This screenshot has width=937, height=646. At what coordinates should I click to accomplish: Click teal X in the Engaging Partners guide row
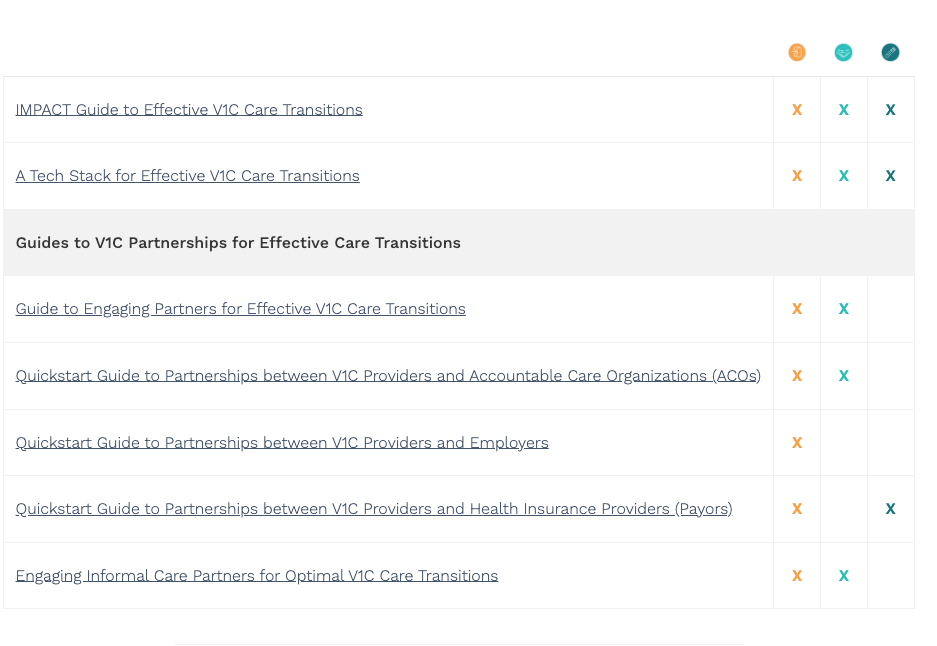click(844, 309)
